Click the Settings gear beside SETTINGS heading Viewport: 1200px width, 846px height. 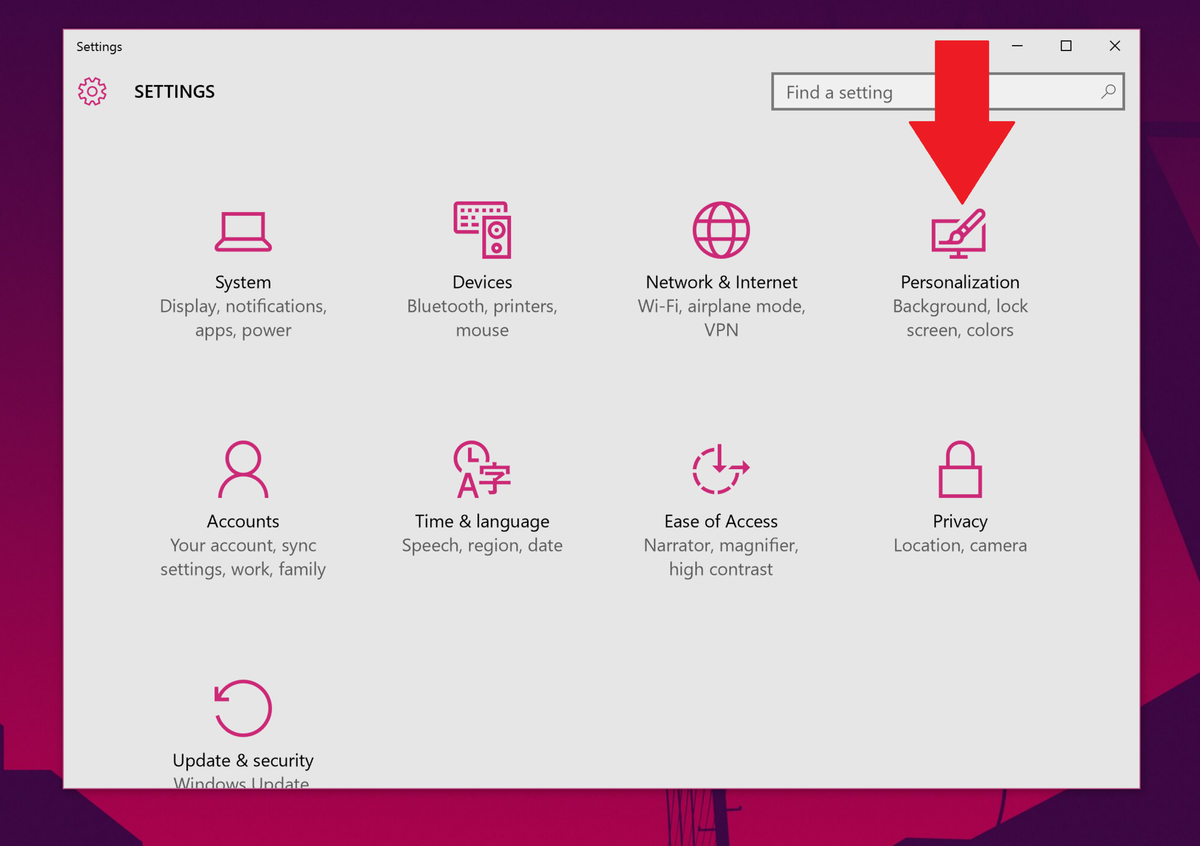(92, 91)
